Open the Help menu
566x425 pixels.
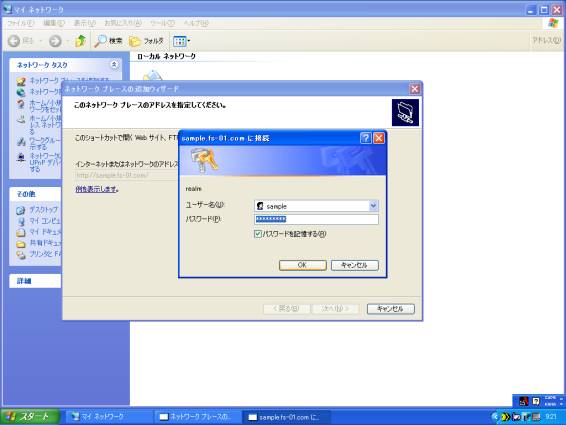196,23
